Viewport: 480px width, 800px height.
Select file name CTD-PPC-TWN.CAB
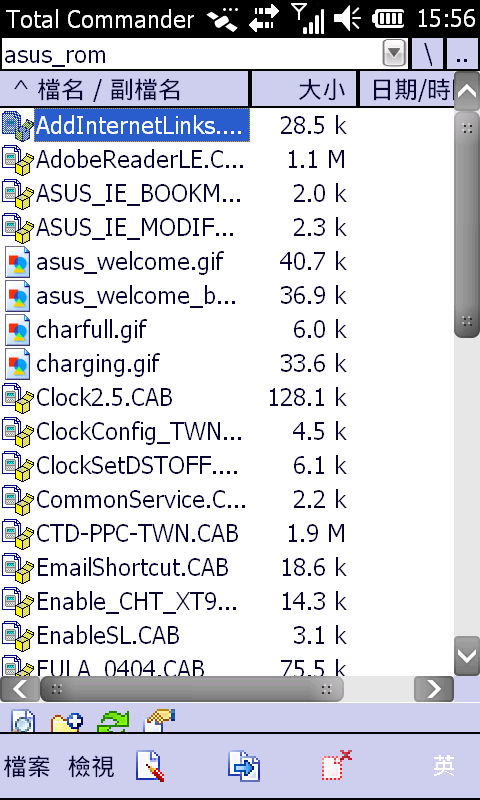click(x=137, y=534)
